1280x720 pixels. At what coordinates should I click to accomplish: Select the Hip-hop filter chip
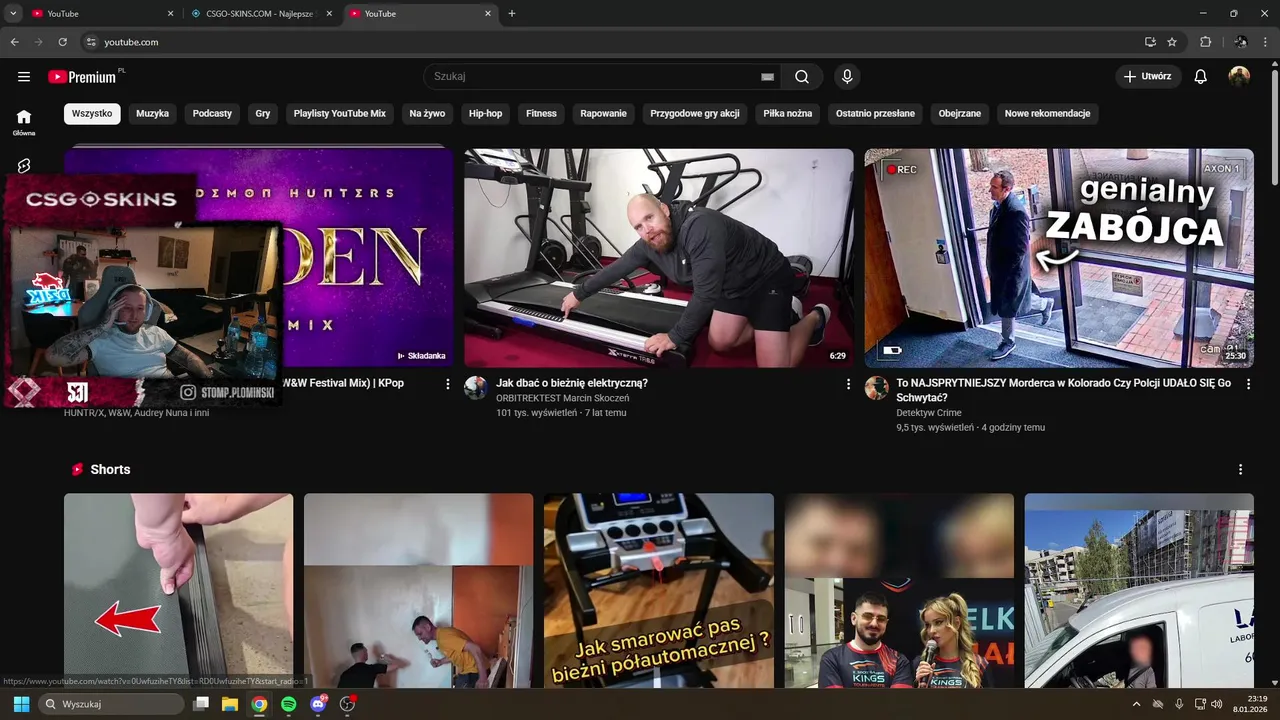coord(486,114)
